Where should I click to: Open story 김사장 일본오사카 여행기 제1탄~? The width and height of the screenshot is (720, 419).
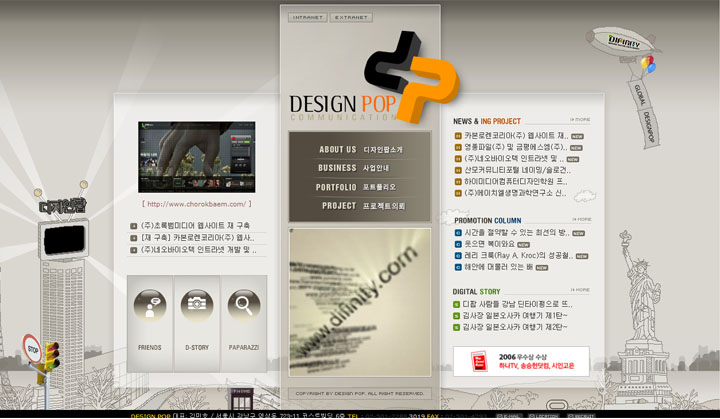(x=515, y=316)
